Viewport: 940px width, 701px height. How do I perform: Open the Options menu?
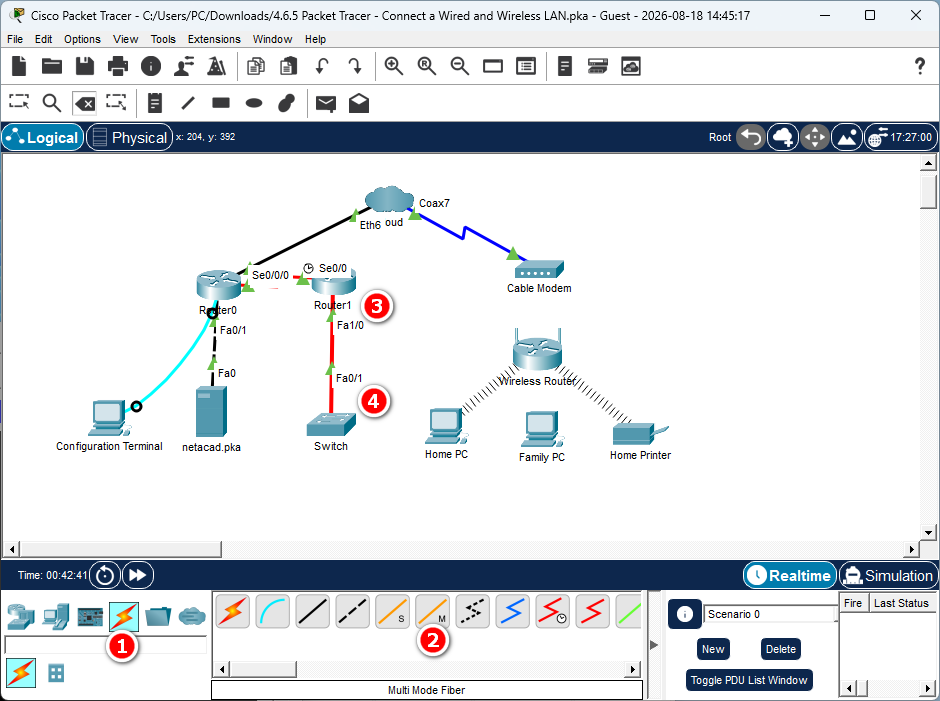click(x=82, y=39)
